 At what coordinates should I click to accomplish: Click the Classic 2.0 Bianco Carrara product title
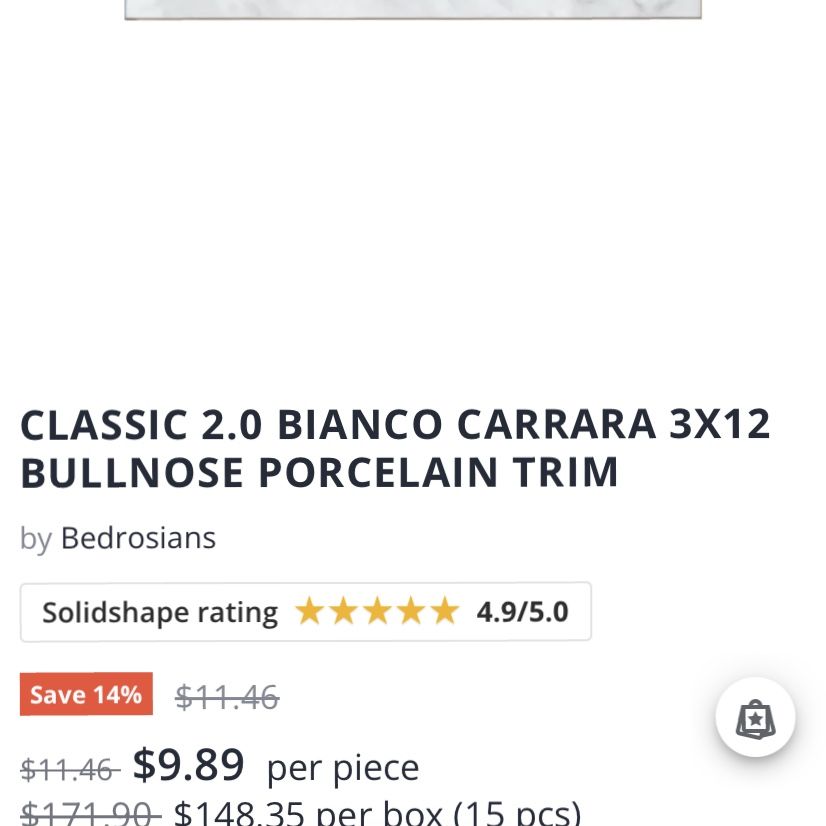pos(395,448)
